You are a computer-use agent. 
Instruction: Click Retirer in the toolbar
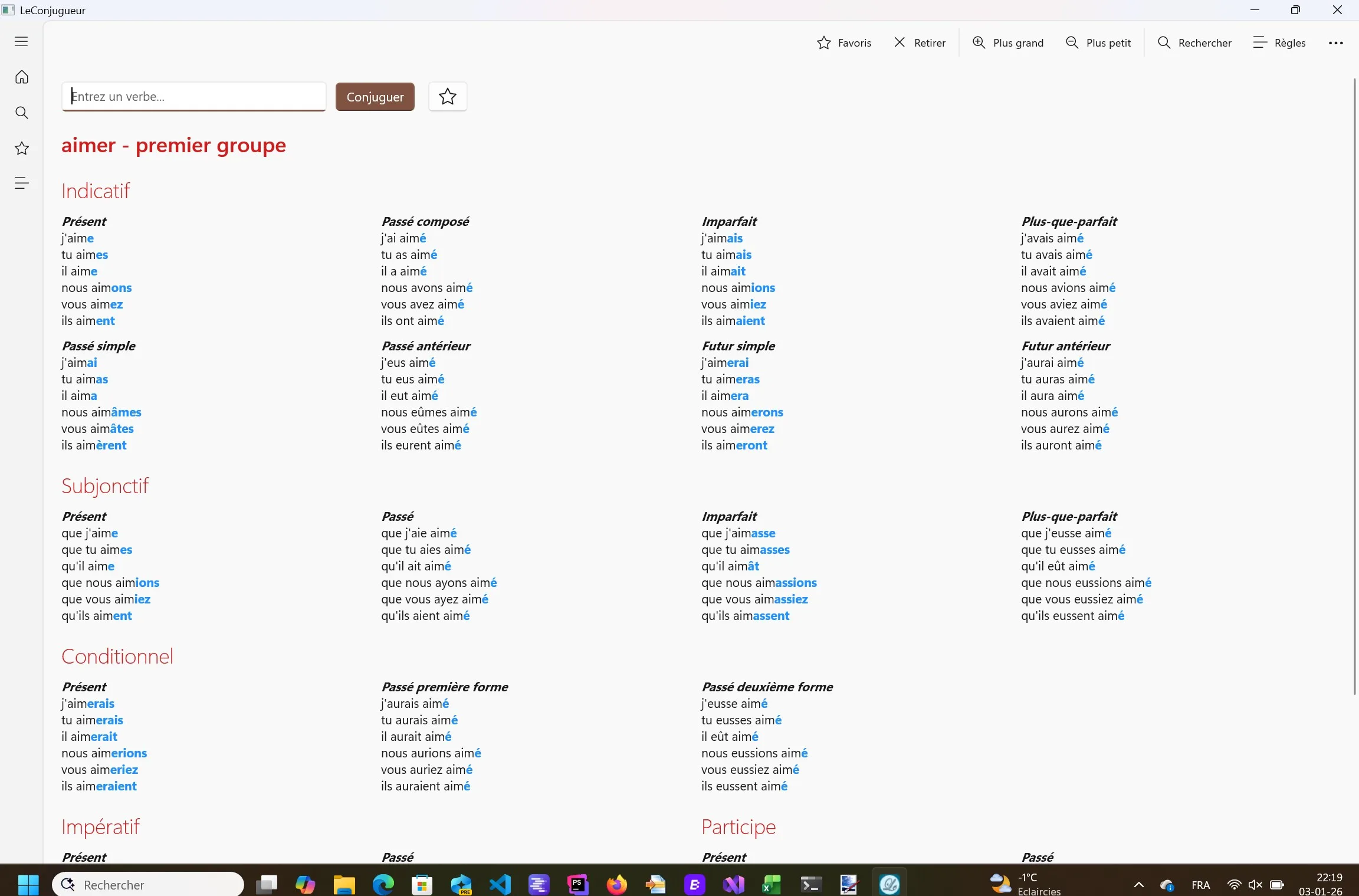coord(920,42)
